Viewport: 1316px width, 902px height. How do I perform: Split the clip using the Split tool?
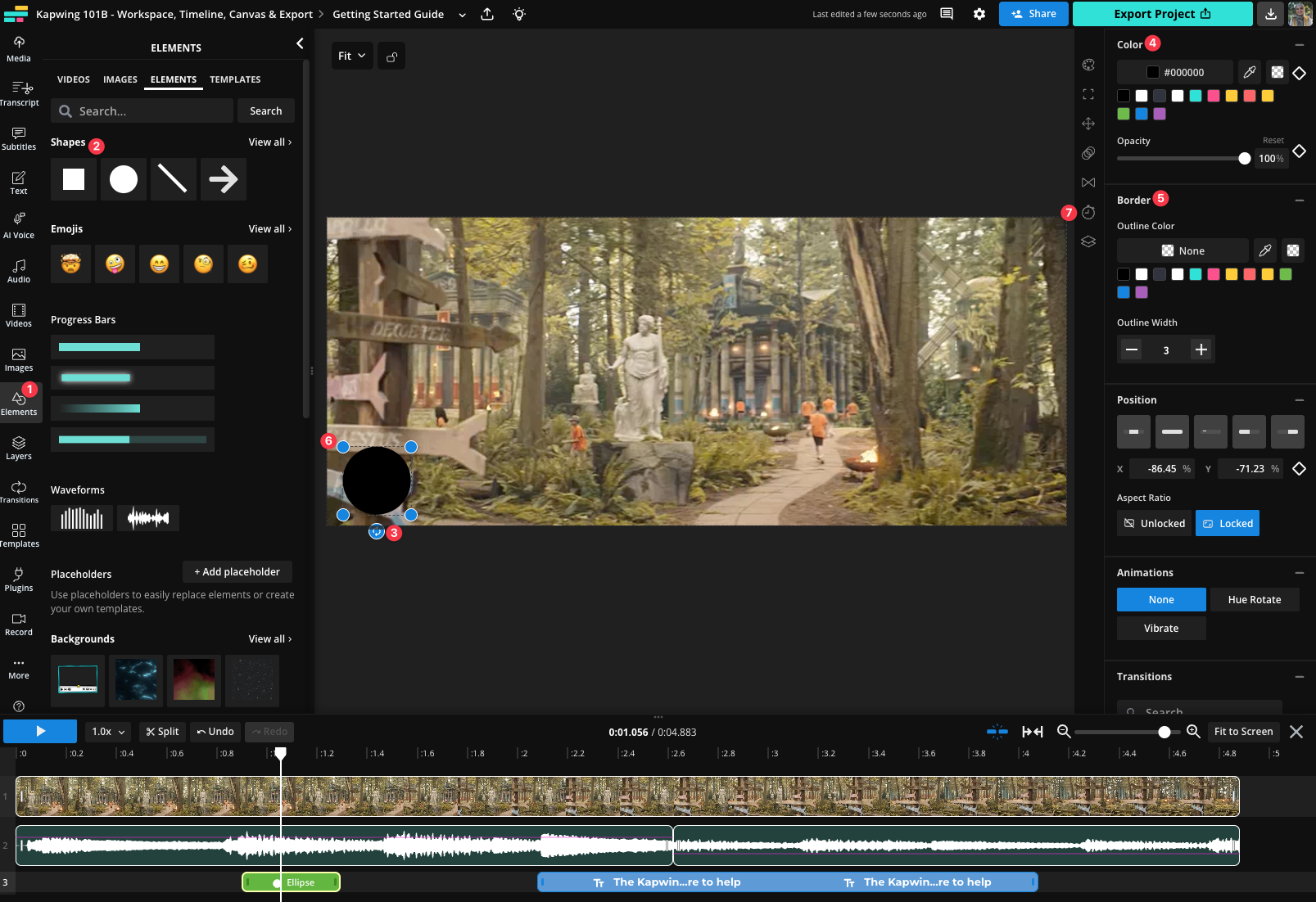click(161, 731)
